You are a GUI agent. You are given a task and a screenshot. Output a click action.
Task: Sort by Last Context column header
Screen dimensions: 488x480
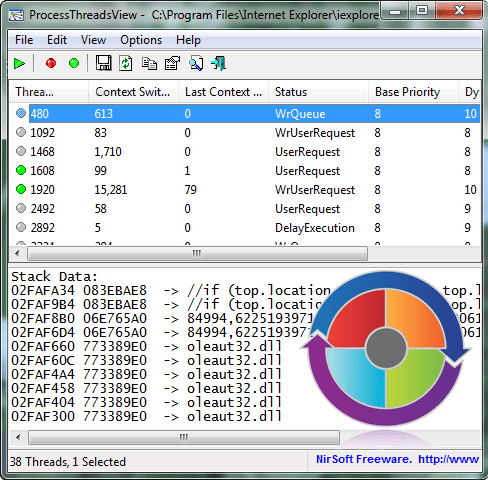pos(223,92)
